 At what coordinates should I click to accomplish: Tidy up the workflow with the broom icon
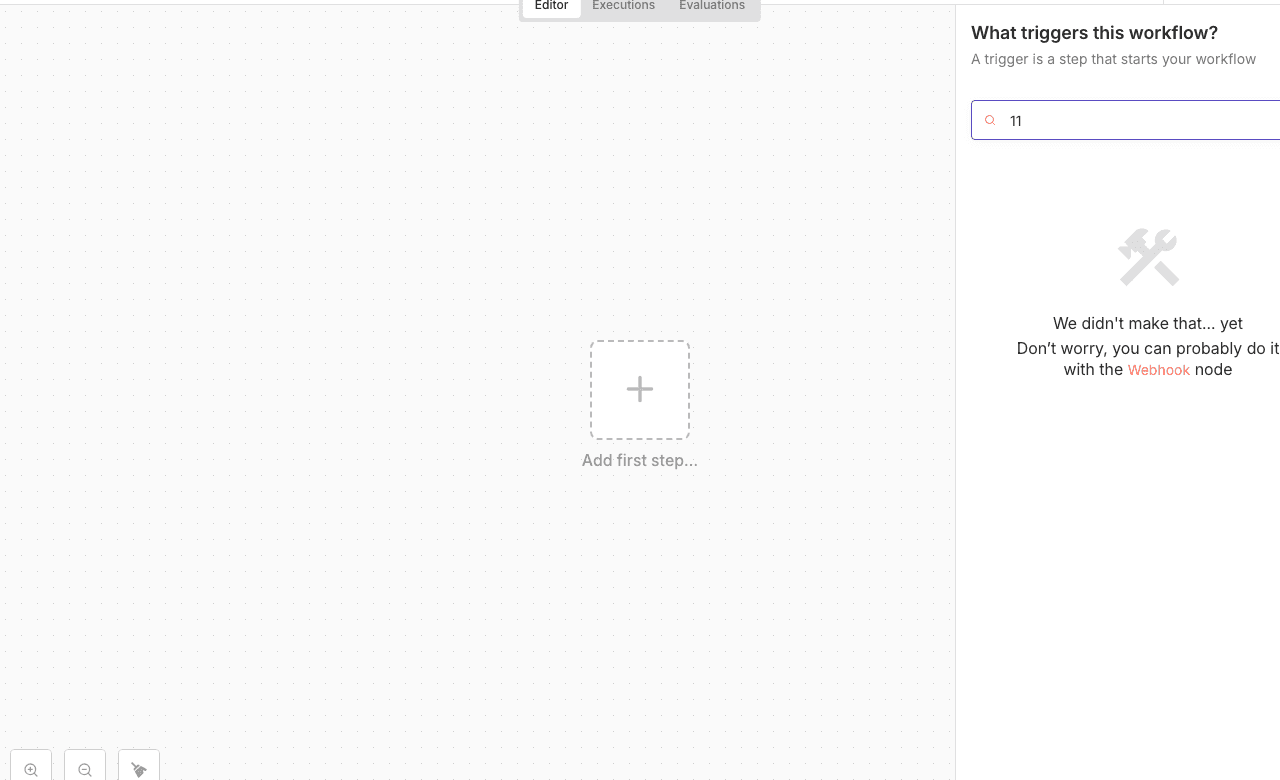139,769
